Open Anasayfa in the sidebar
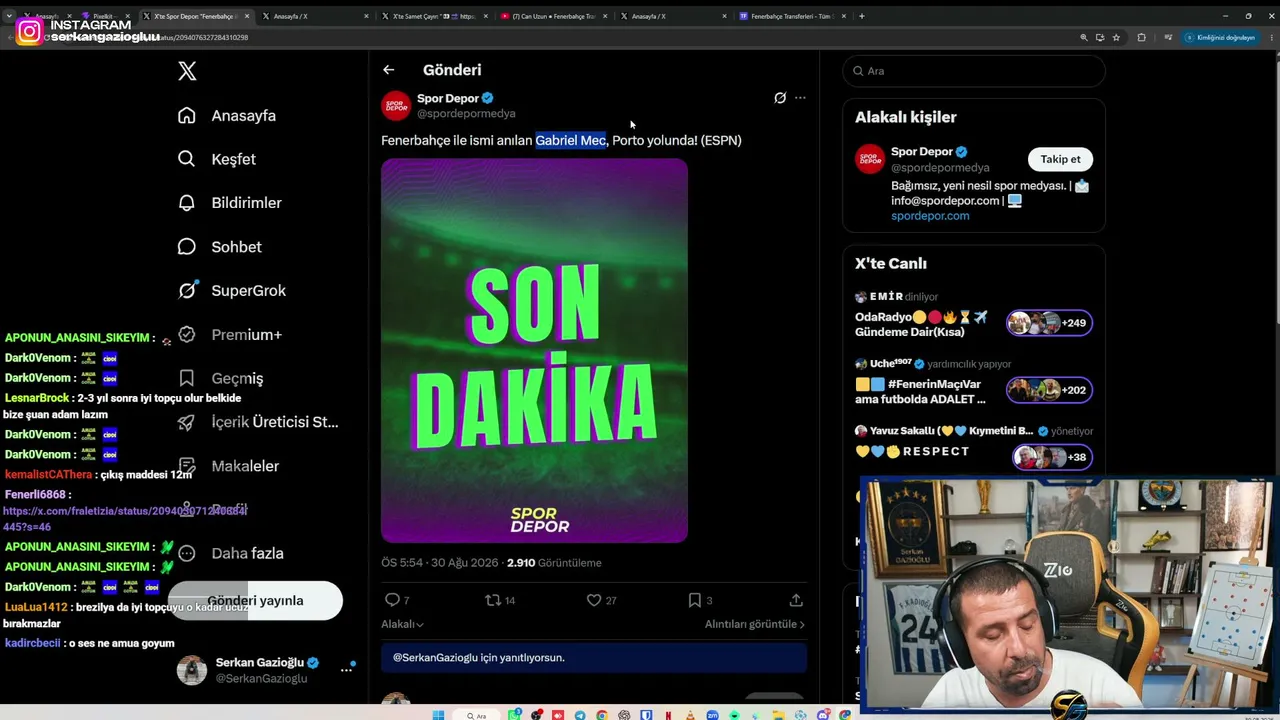1280x720 pixels. coord(243,116)
